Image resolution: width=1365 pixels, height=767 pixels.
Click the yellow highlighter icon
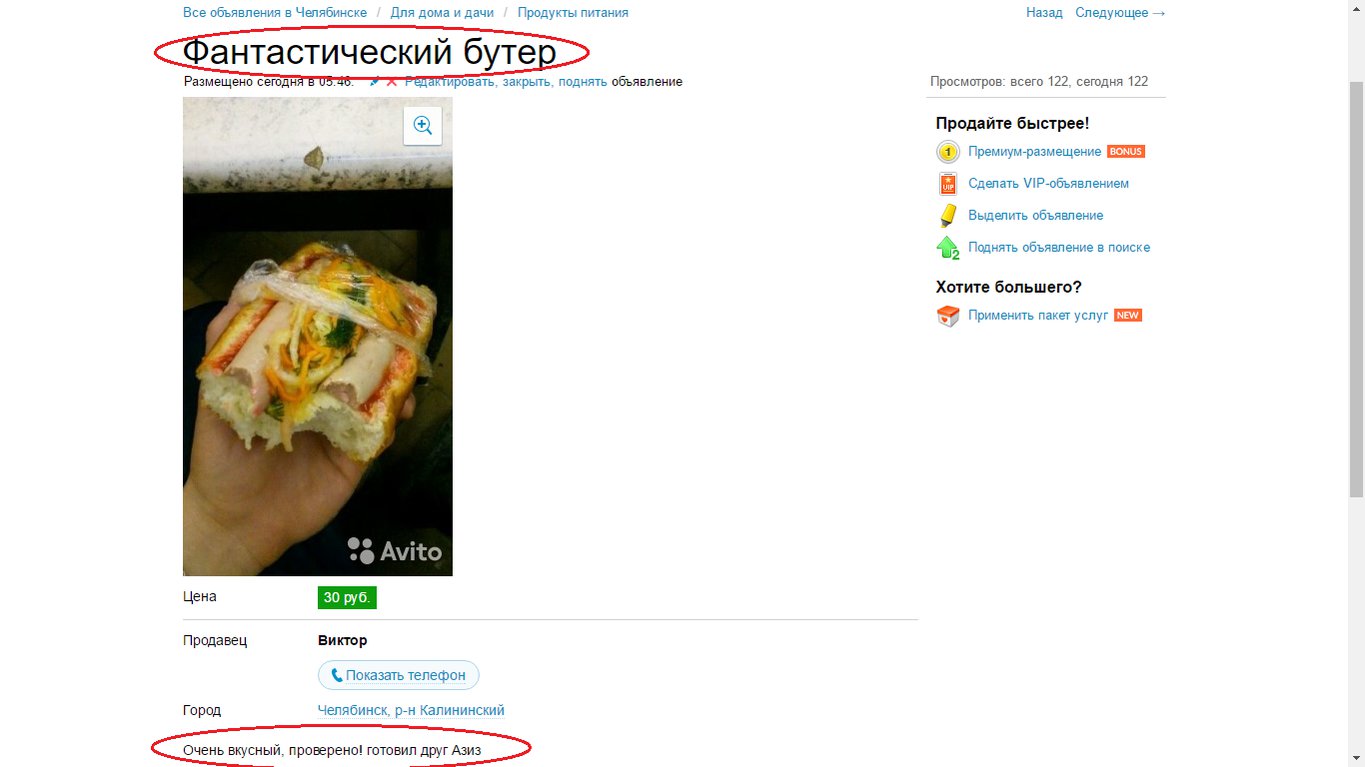[x=948, y=216]
